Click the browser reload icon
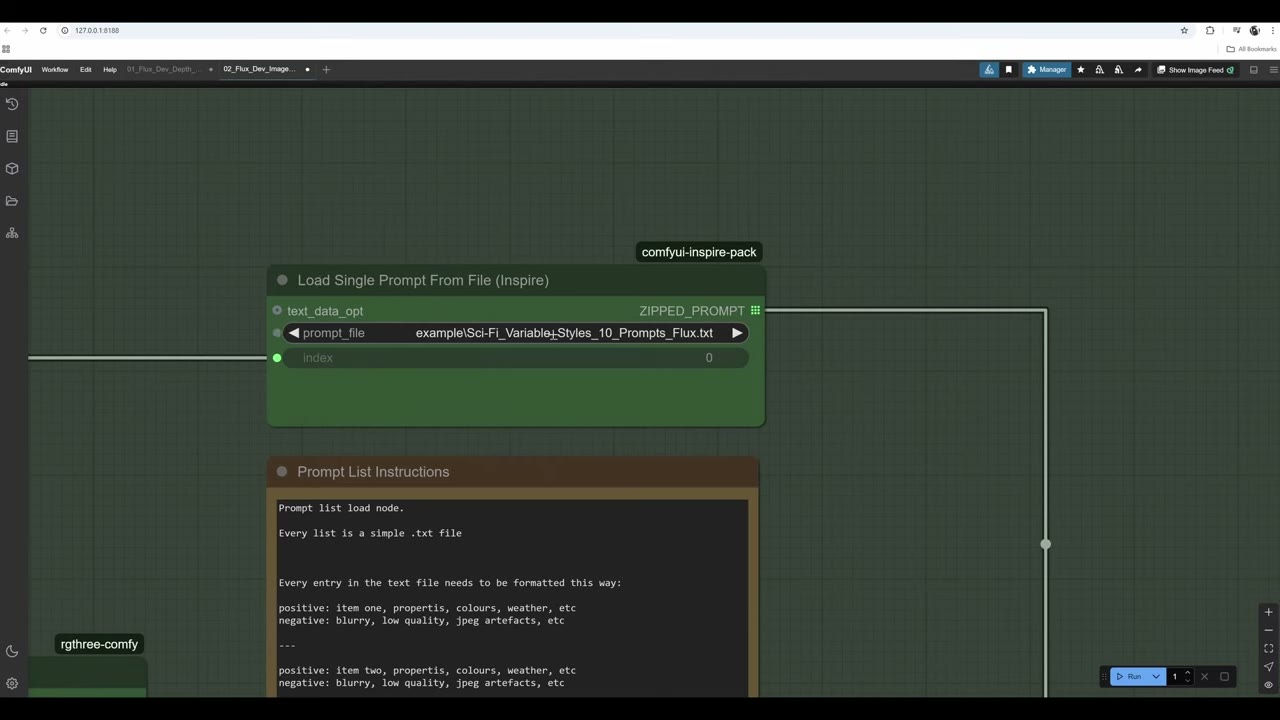 tap(43, 31)
